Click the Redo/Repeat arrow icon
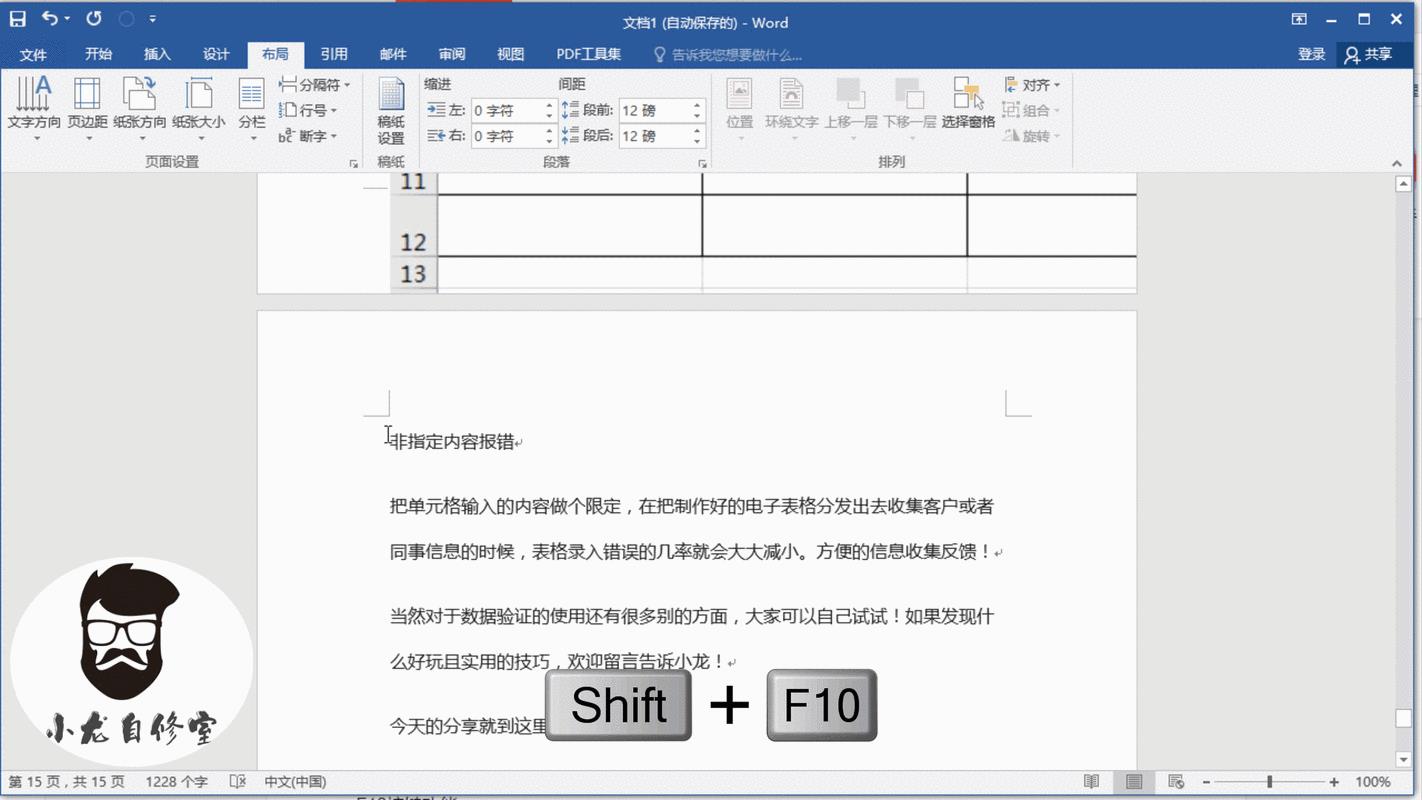This screenshot has width=1422, height=800. click(x=94, y=18)
